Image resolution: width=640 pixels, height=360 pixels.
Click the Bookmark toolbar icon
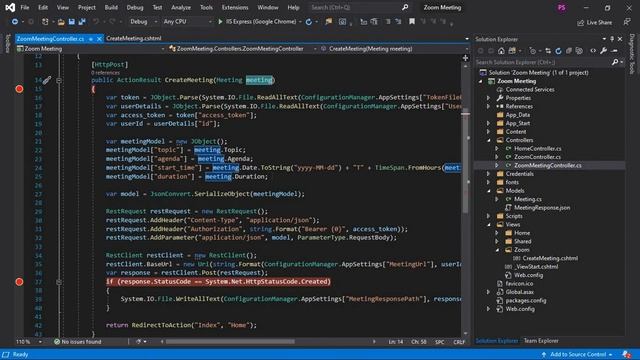click(x=412, y=22)
